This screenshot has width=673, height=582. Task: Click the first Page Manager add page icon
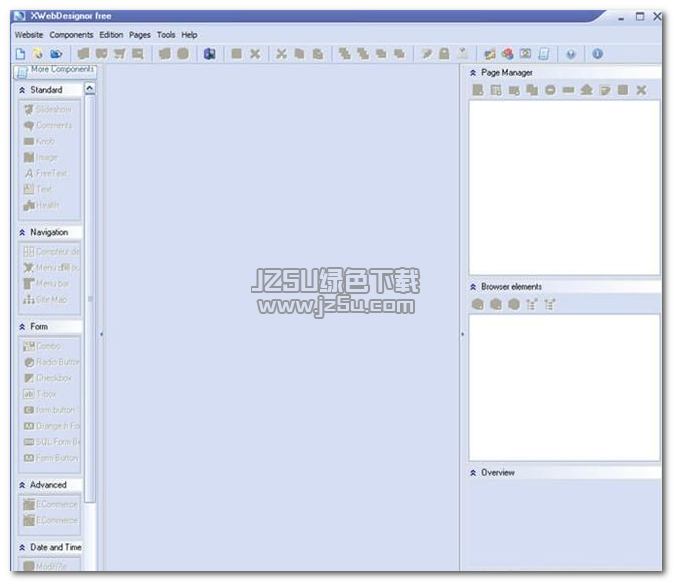478,90
